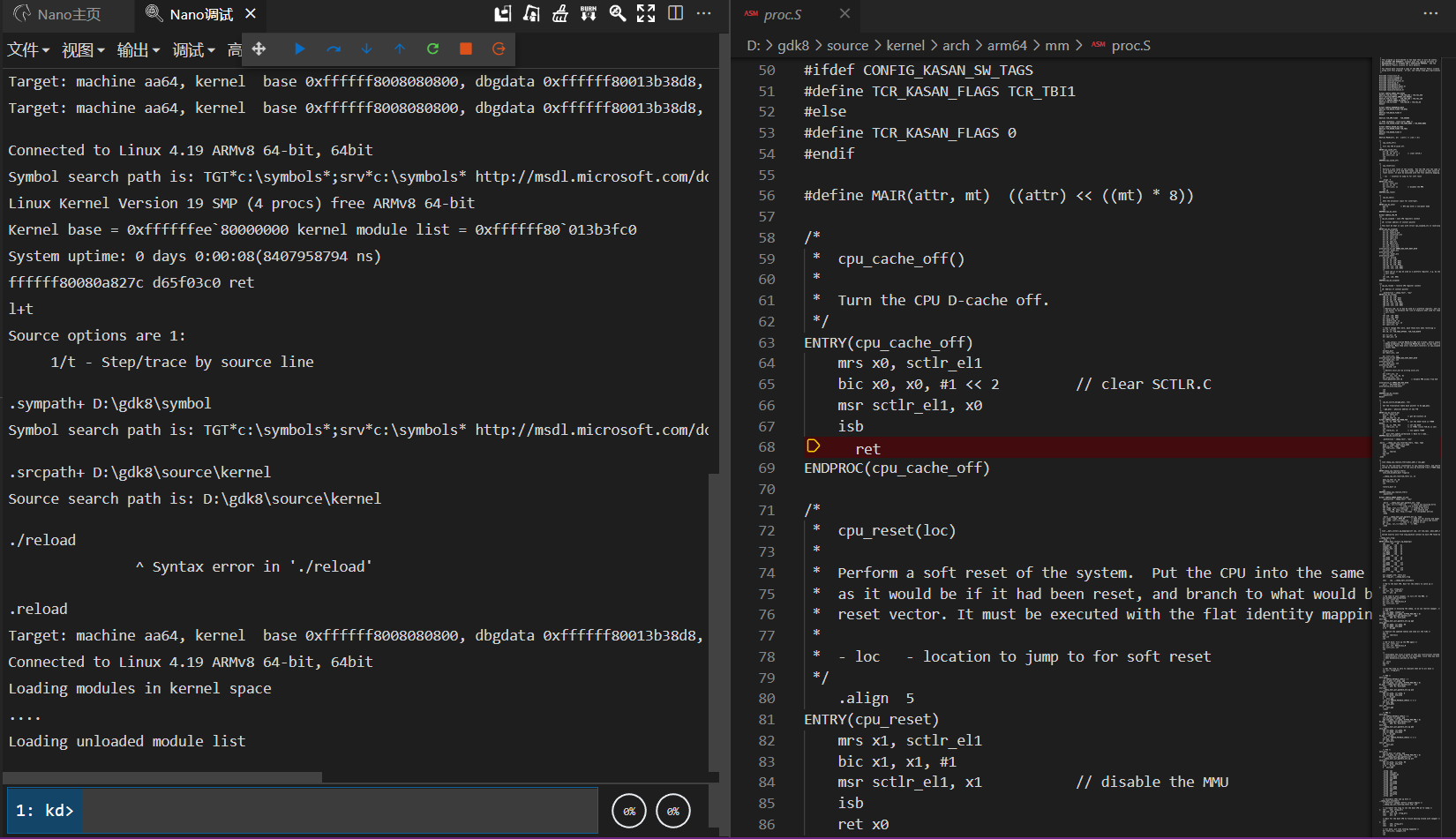Click line number 81 in the gutter
The height and width of the screenshot is (839, 1456).
[766, 720]
